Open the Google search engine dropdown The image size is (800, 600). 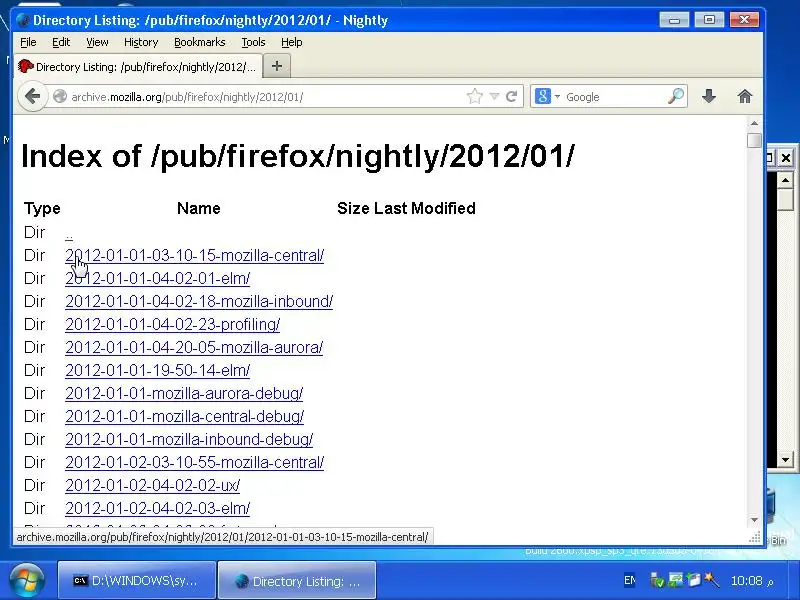pyautogui.click(x=547, y=96)
